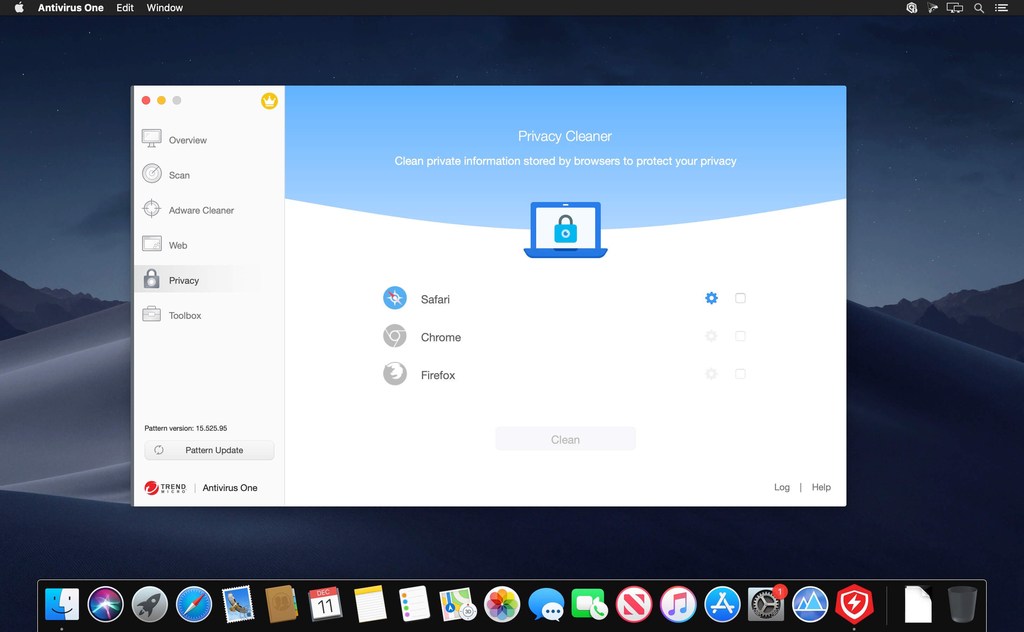1024x632 pixels.
Task: Open the Log view
Action: click(782, 487)
